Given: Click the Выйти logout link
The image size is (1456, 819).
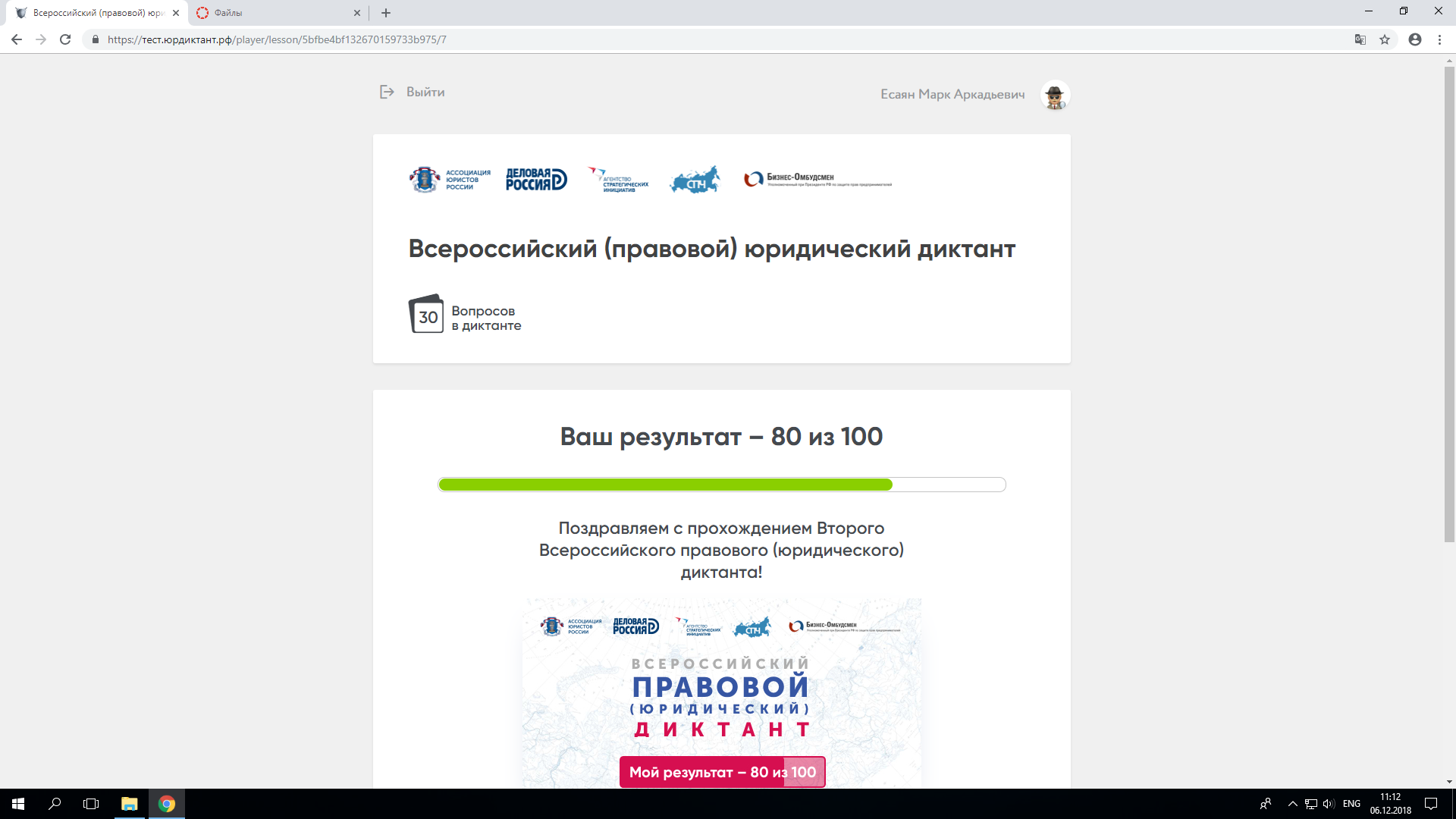Looking at the screenshot, I should tap(425, 92).
